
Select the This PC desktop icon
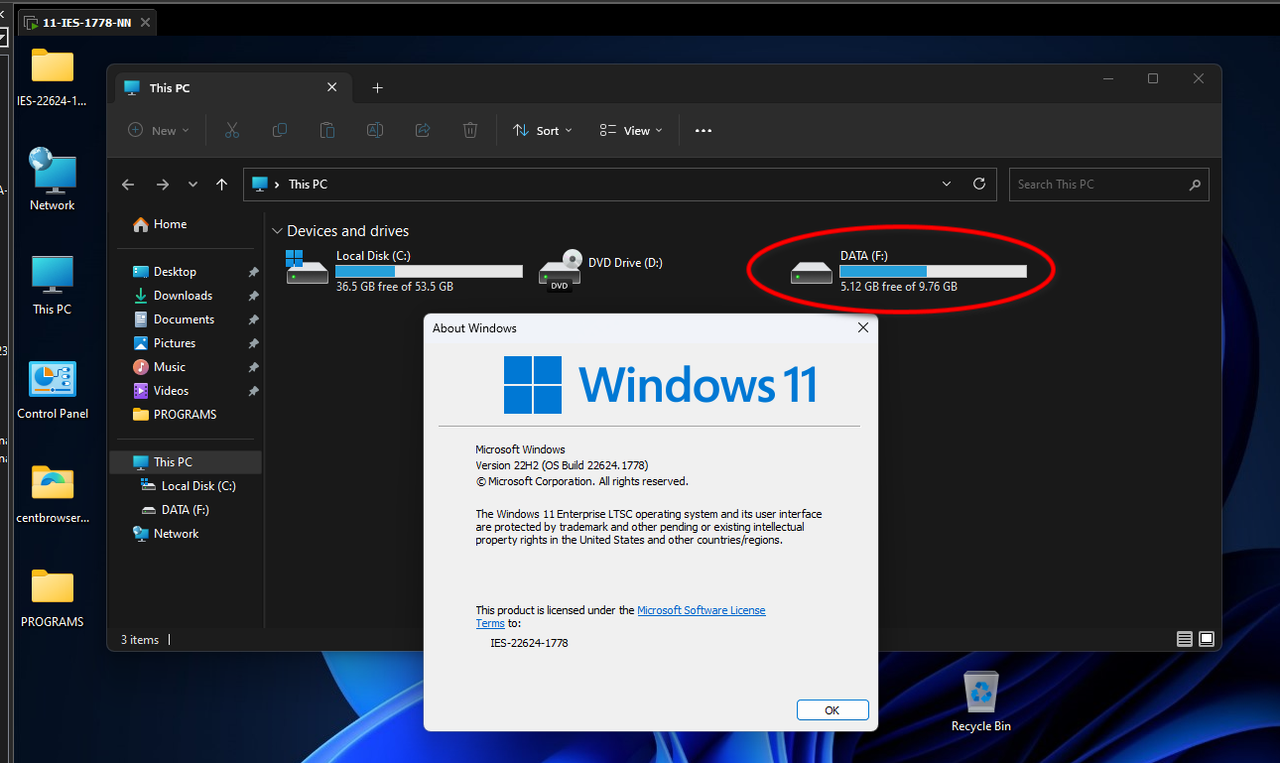pyautogui.click(x=52, y=285)
